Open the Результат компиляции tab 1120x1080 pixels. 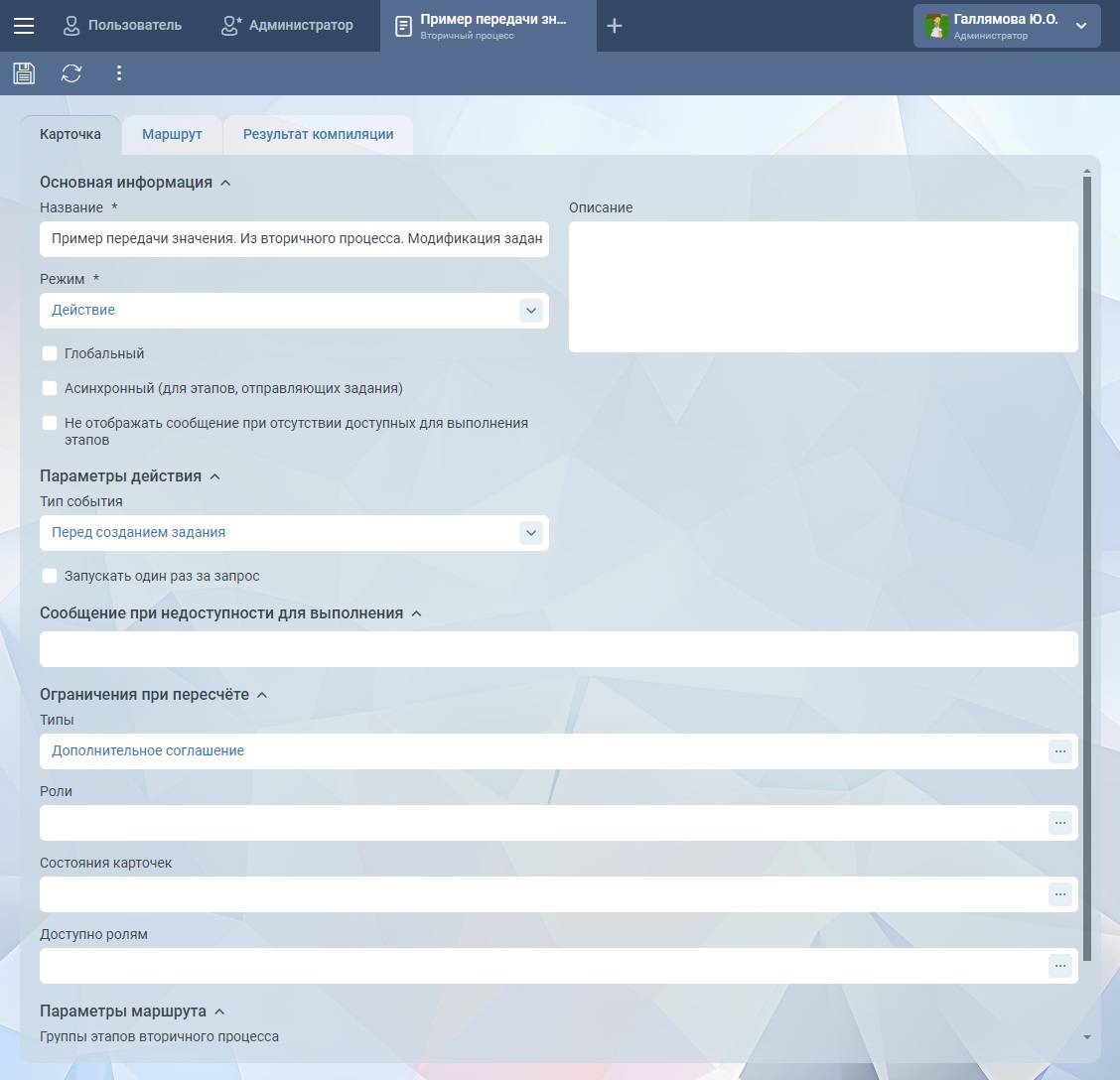(318, 135)
